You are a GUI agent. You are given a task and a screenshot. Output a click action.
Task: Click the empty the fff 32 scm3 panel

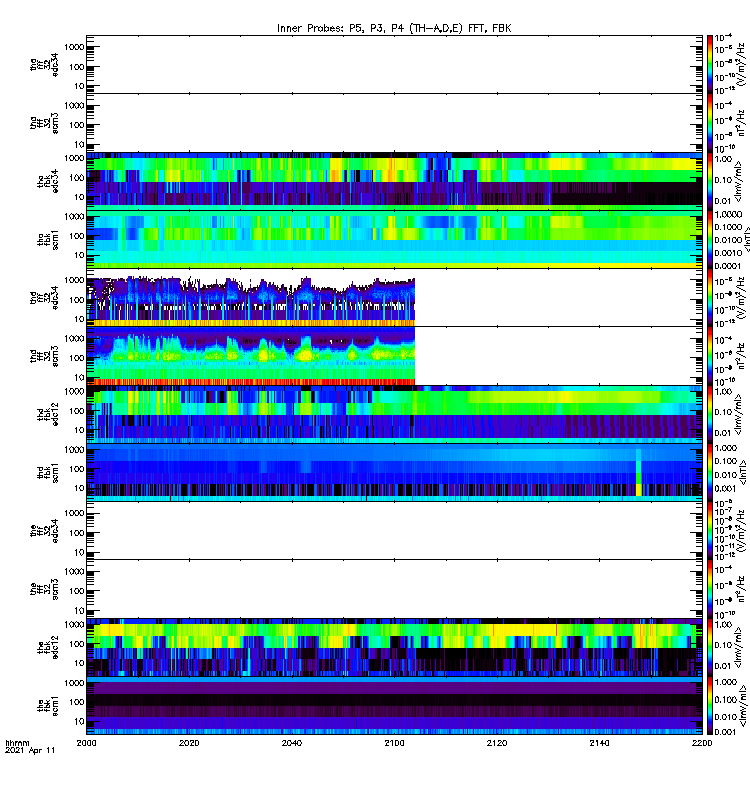click(x=394, y=589)
